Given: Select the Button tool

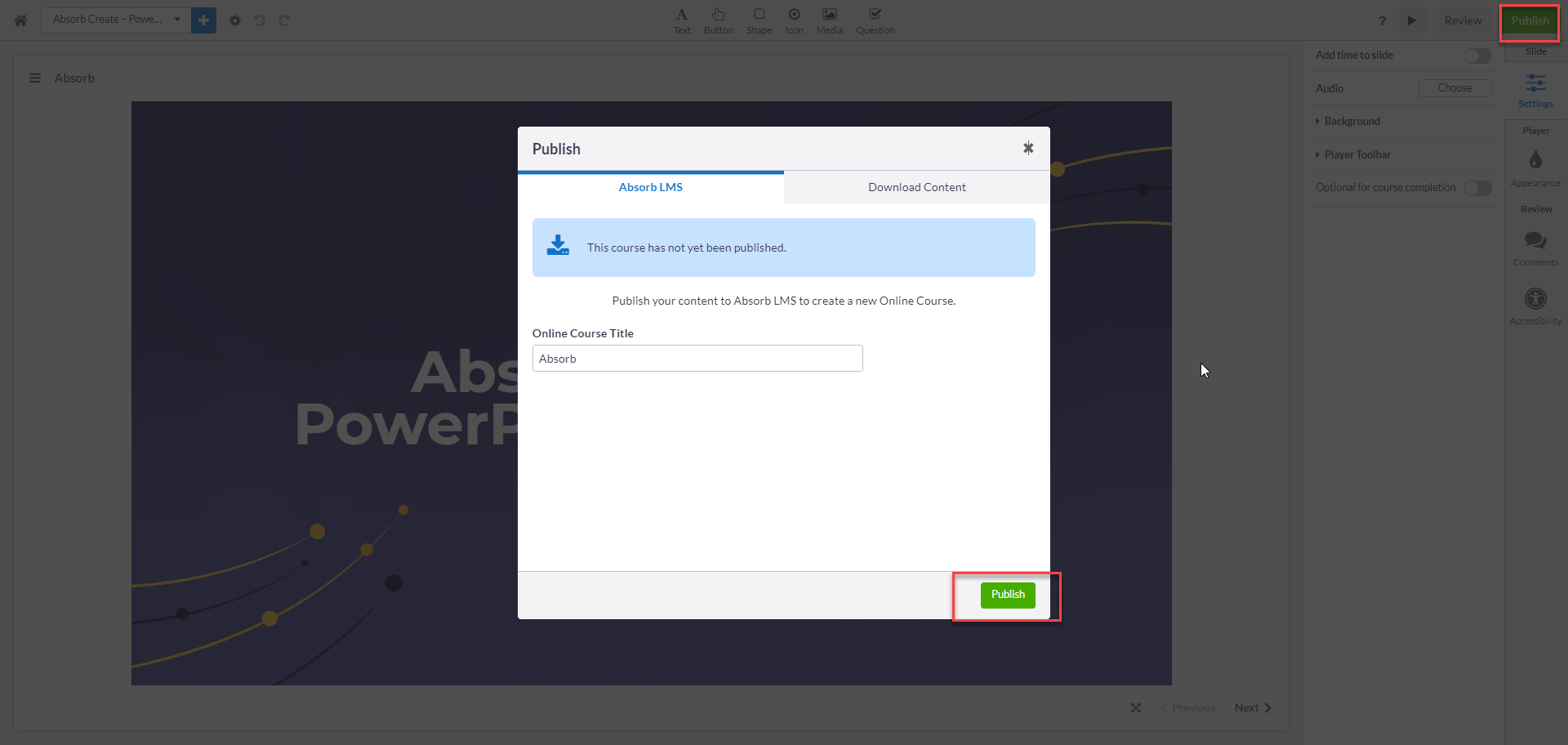Looking at the screenshot, I should pyautogui.click(x=719, y=20).
